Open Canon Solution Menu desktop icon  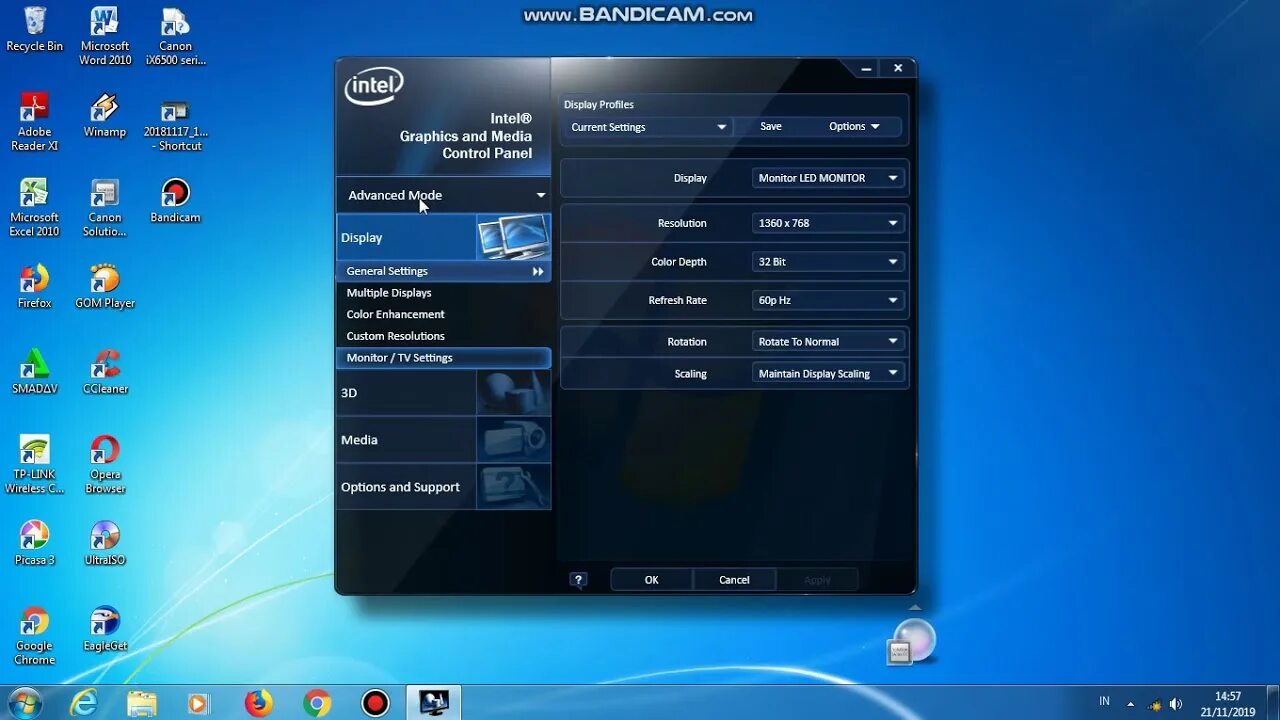click(x=105, y=208)
